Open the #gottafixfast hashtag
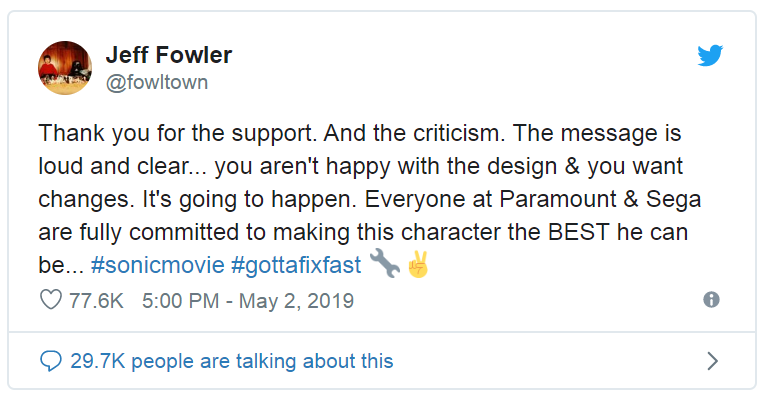 [x=296, y=265]
